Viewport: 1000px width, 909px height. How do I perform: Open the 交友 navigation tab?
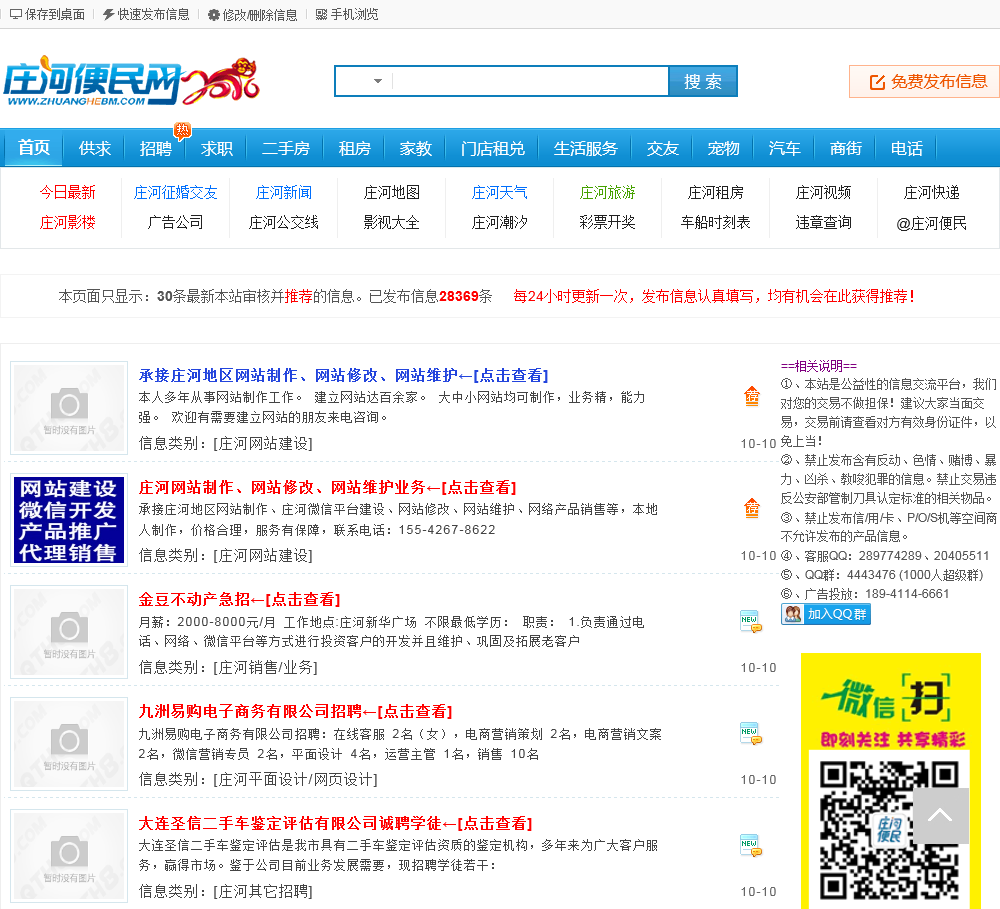(x=663, y=149)
